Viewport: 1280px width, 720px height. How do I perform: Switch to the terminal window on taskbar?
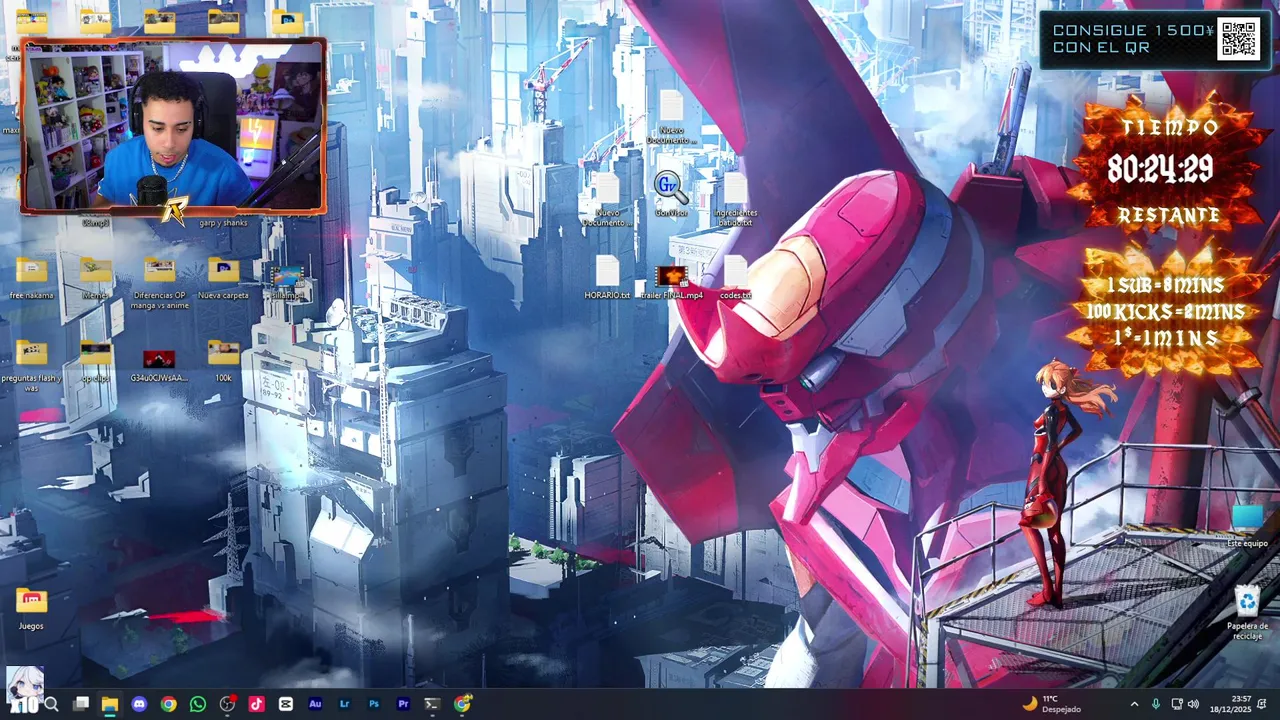tap(432, 704)
